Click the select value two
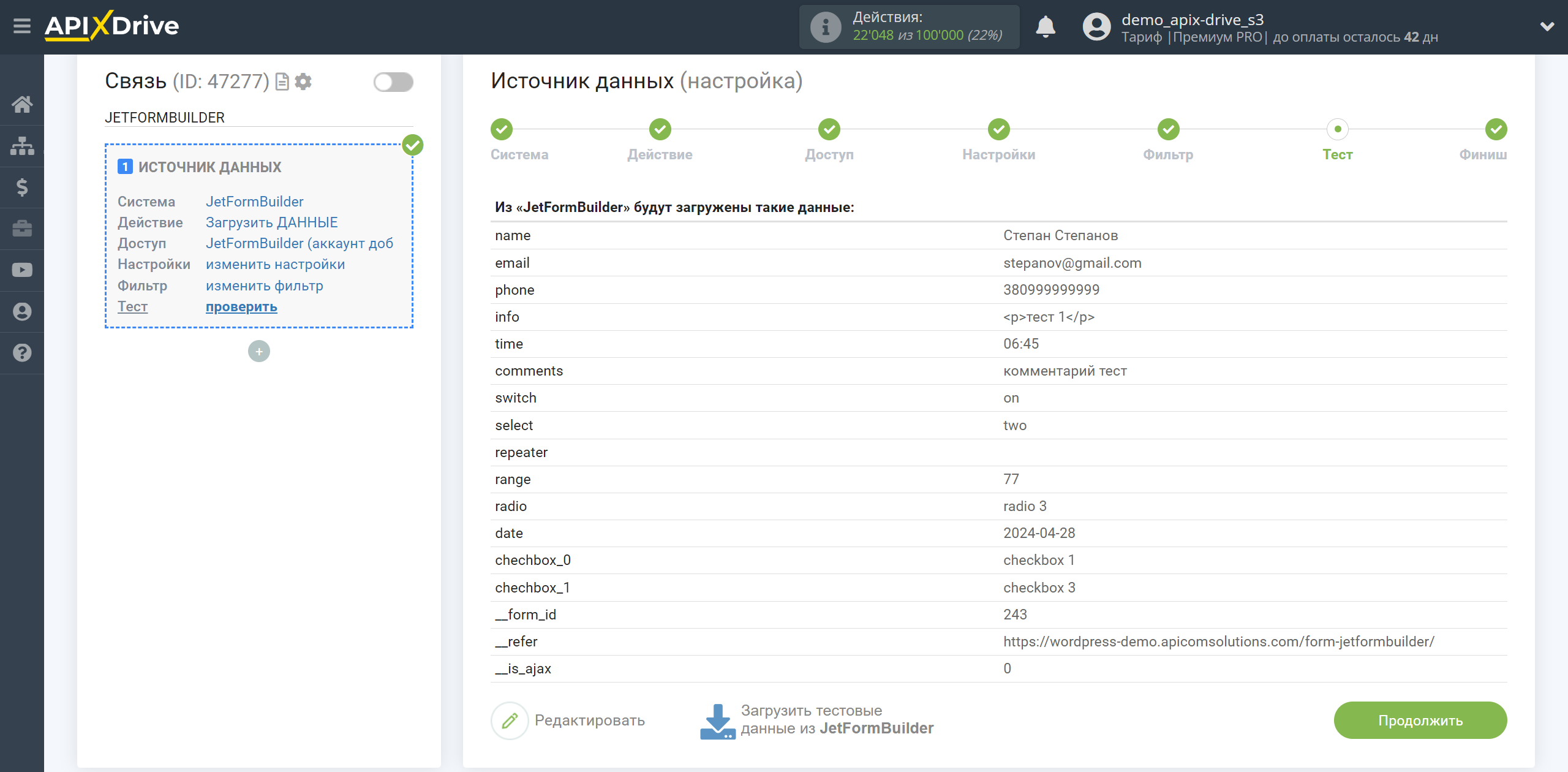 click(x=1014, y=425)
